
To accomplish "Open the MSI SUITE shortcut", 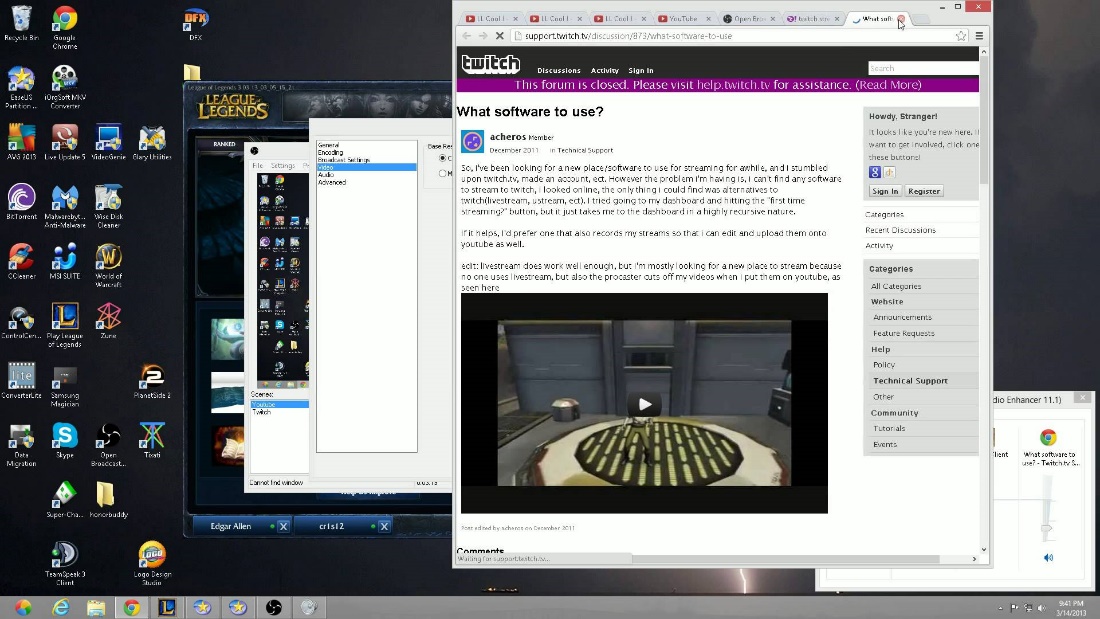I will [65, 262].
